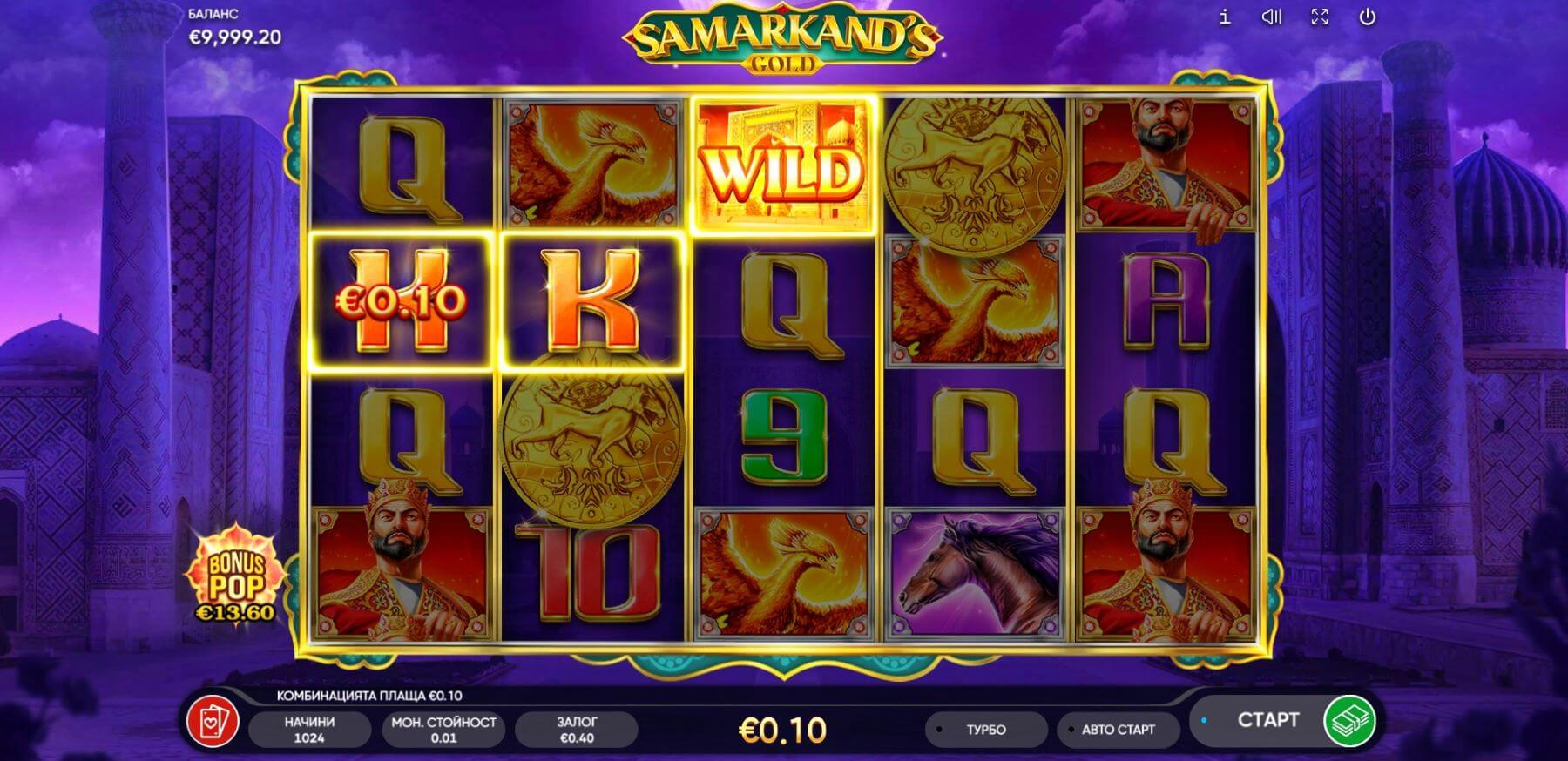
Task: Toggle Турбо mode
Action: coord(986,730)
